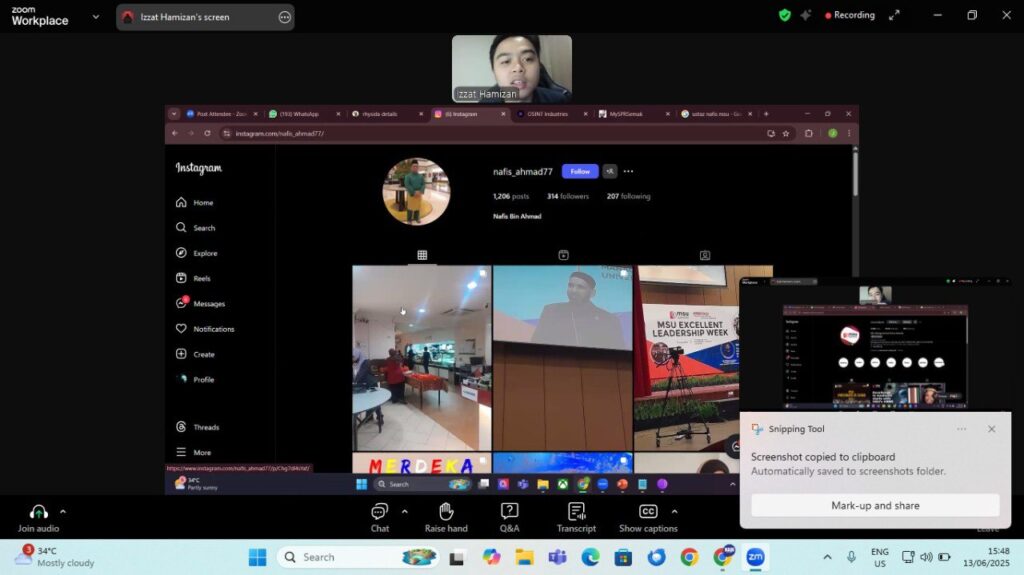Click the Snipping Tool screenshot preview

pos(875,344)
